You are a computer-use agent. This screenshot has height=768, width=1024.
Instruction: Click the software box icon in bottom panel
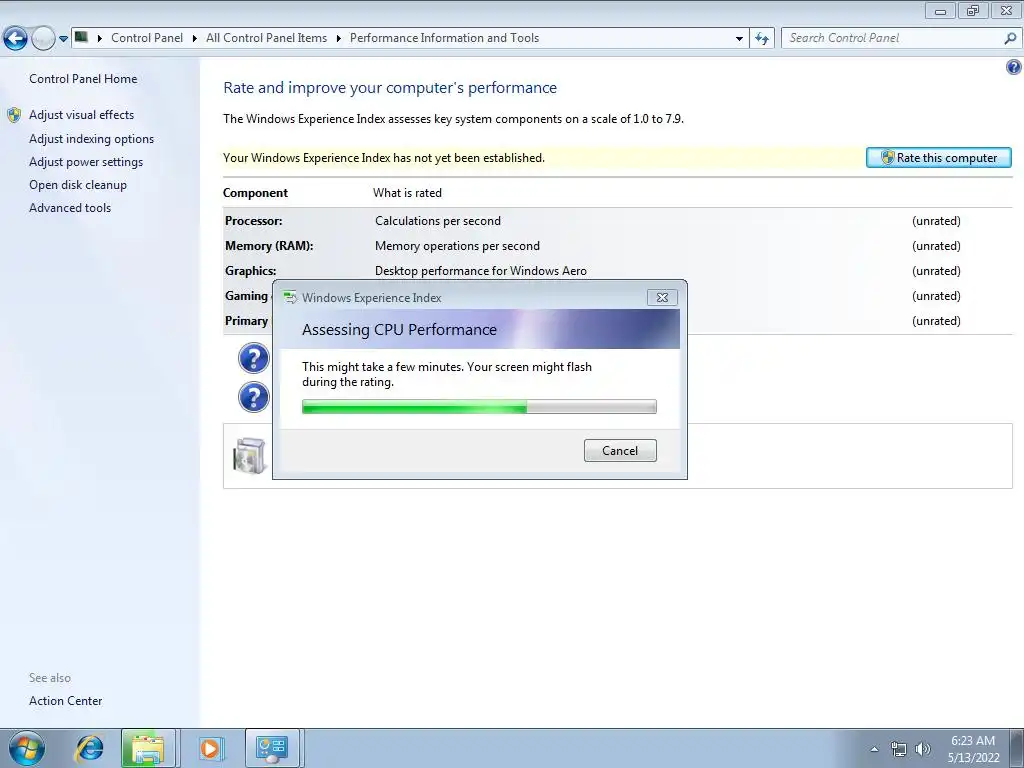click(x=249, y=455)
